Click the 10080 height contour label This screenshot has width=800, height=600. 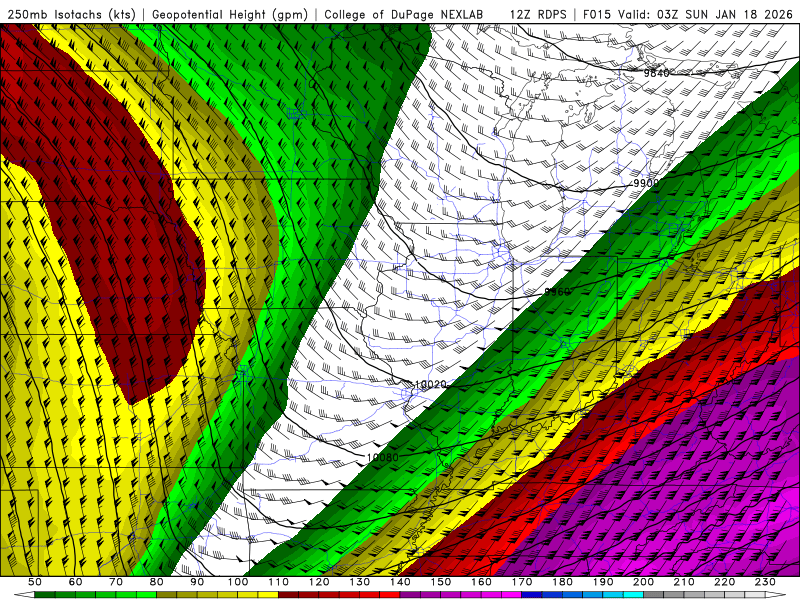[383, 457]
